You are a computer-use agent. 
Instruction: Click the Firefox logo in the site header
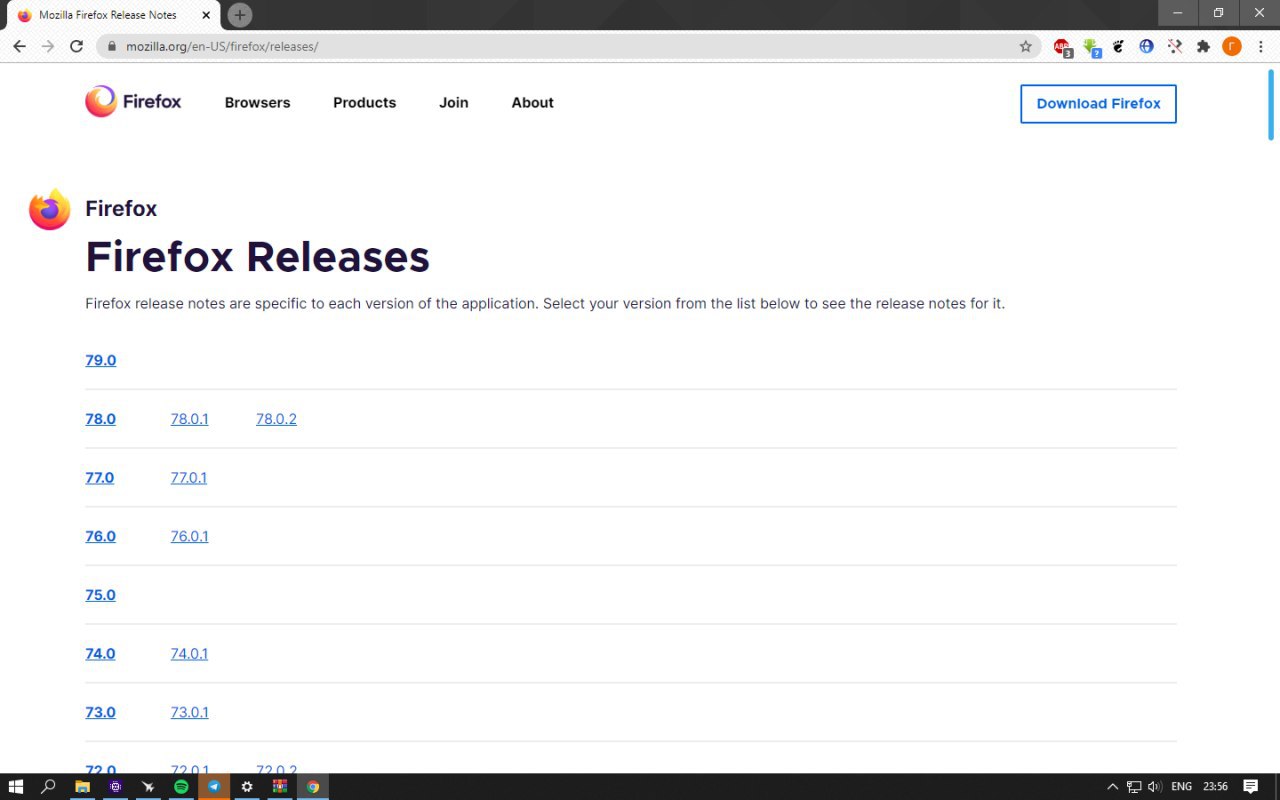click(133, 101)
